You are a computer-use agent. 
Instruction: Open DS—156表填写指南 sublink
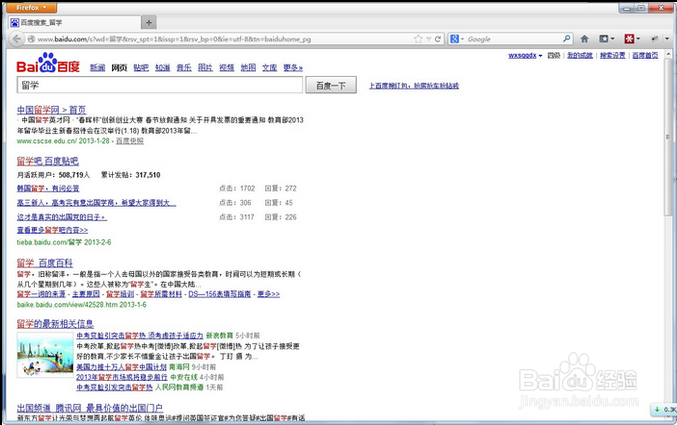coord(220,294)
